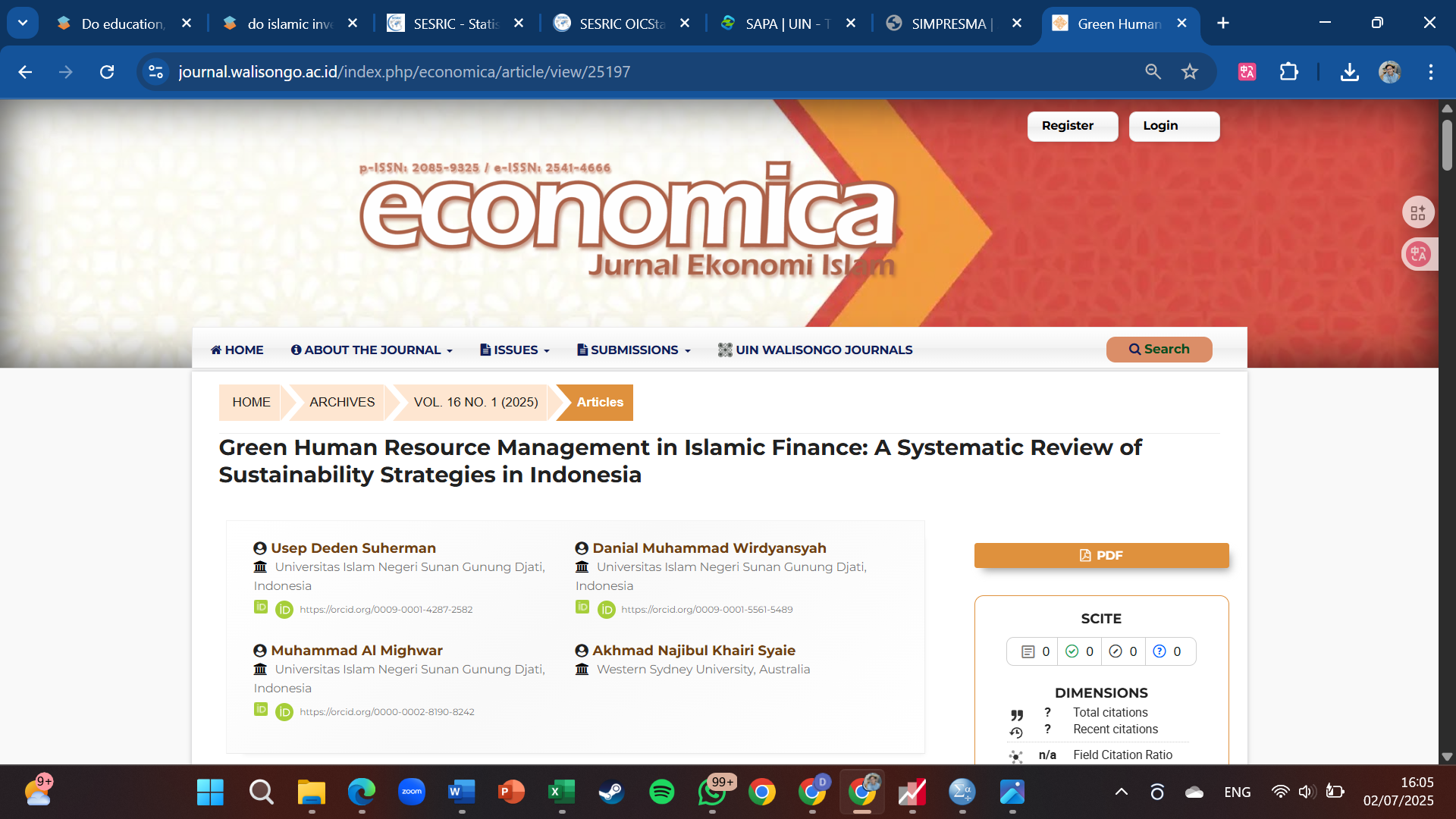
Task: Click the site information icon in address bar
Action: click(x=155, y=72)
